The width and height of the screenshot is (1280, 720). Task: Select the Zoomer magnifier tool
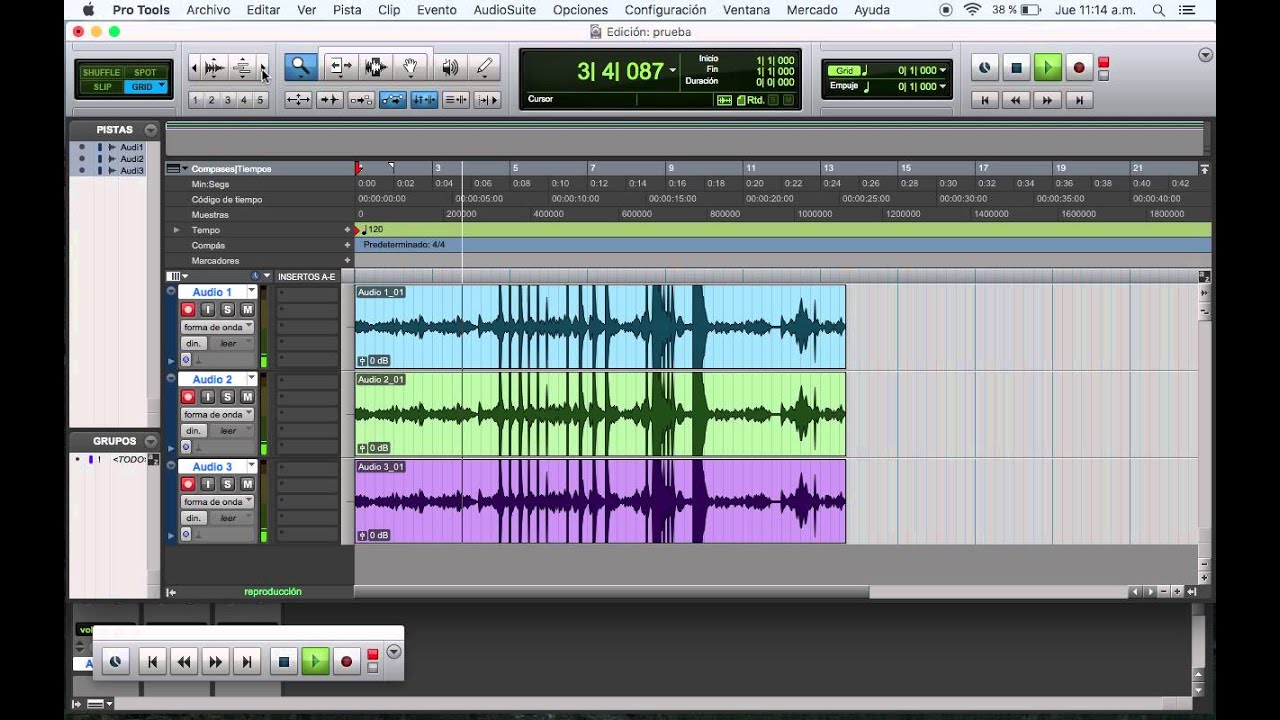point(300,67)
